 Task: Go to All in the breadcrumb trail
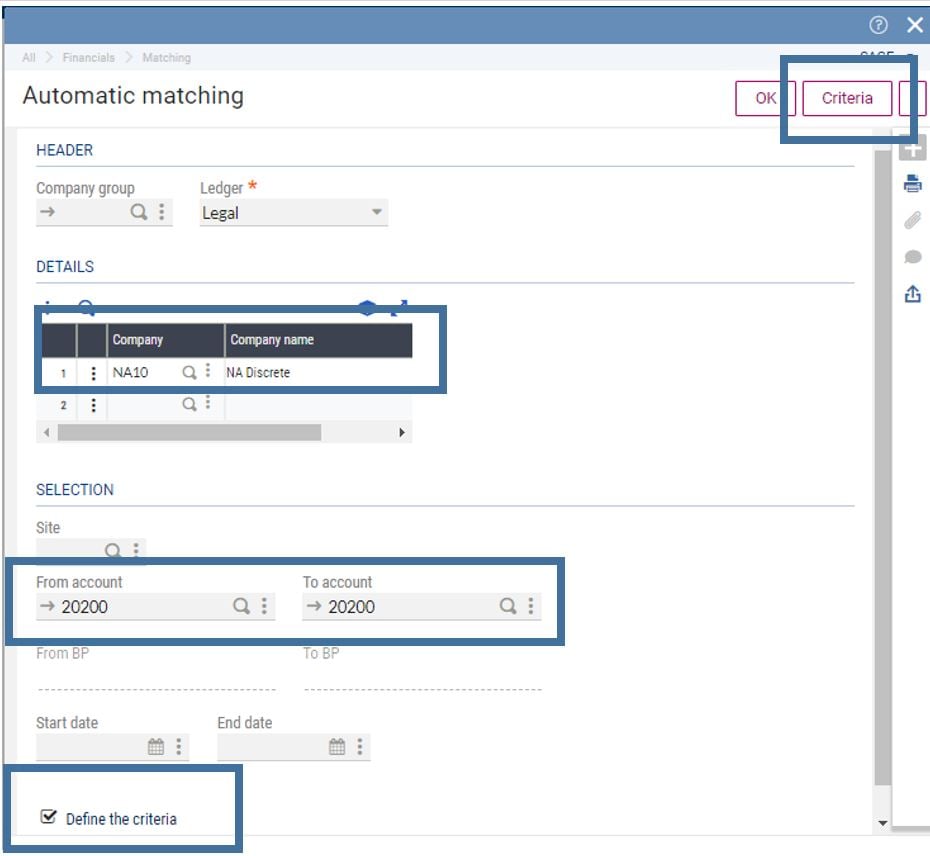tap(29, 58)
